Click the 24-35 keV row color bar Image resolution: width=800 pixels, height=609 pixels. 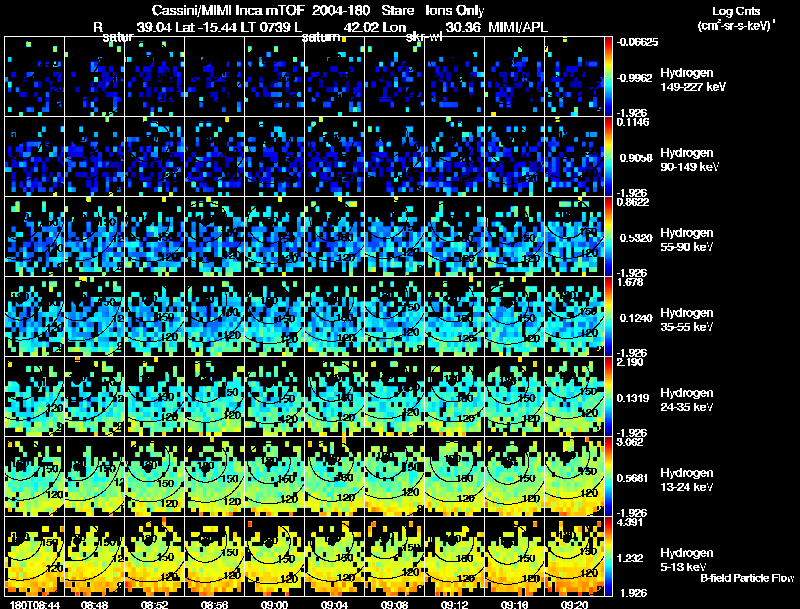pos(608,396)
